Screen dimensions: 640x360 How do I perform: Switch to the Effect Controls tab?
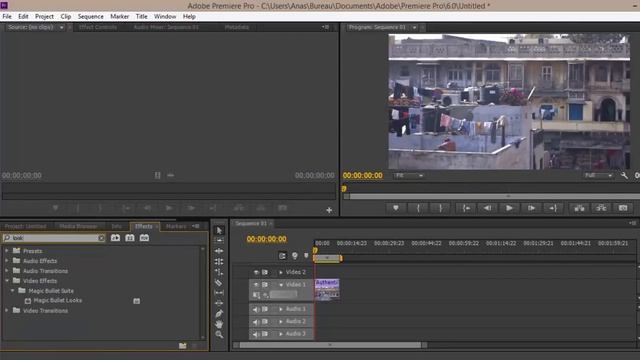pos(98,27)
